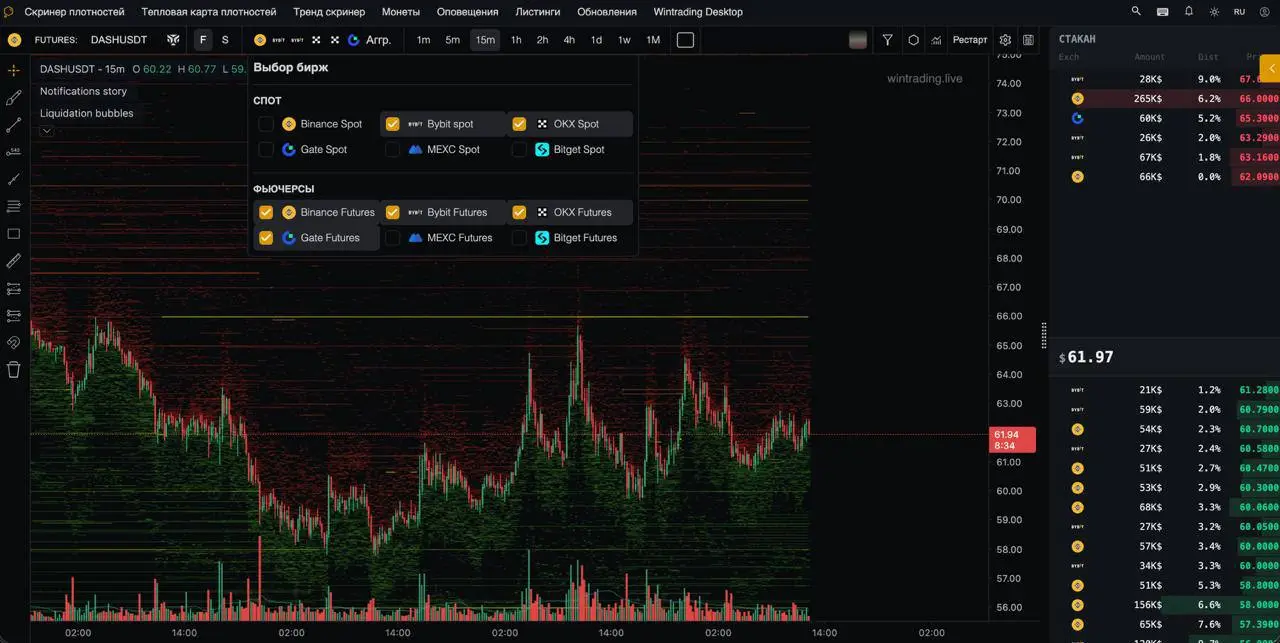Select the 1d timeframe
1280x643 pixels.
pyautogui.click(x=596, y=40)
